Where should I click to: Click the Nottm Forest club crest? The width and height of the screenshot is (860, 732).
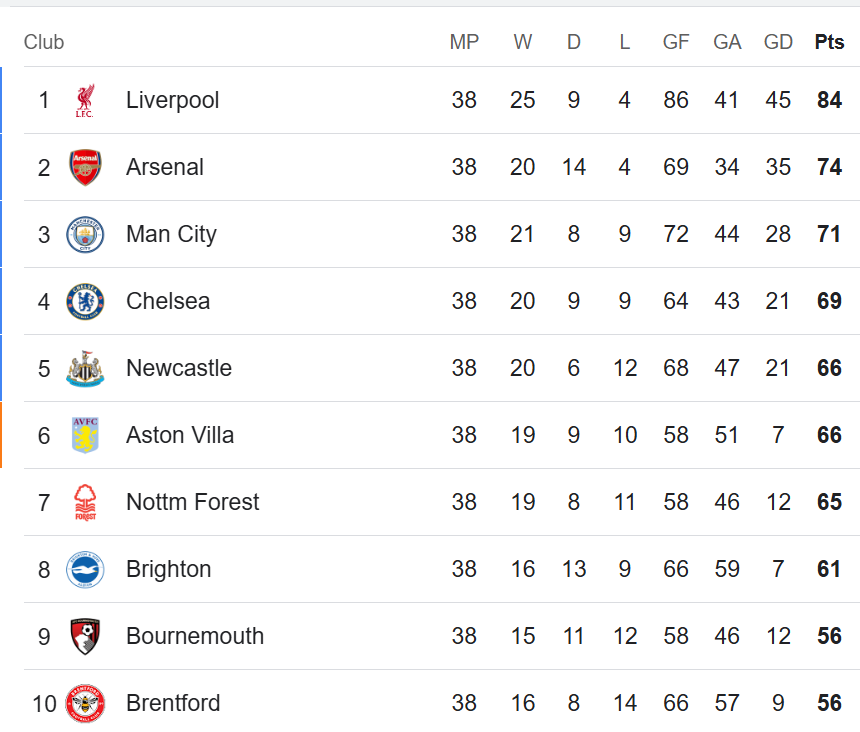click(85, 502)
